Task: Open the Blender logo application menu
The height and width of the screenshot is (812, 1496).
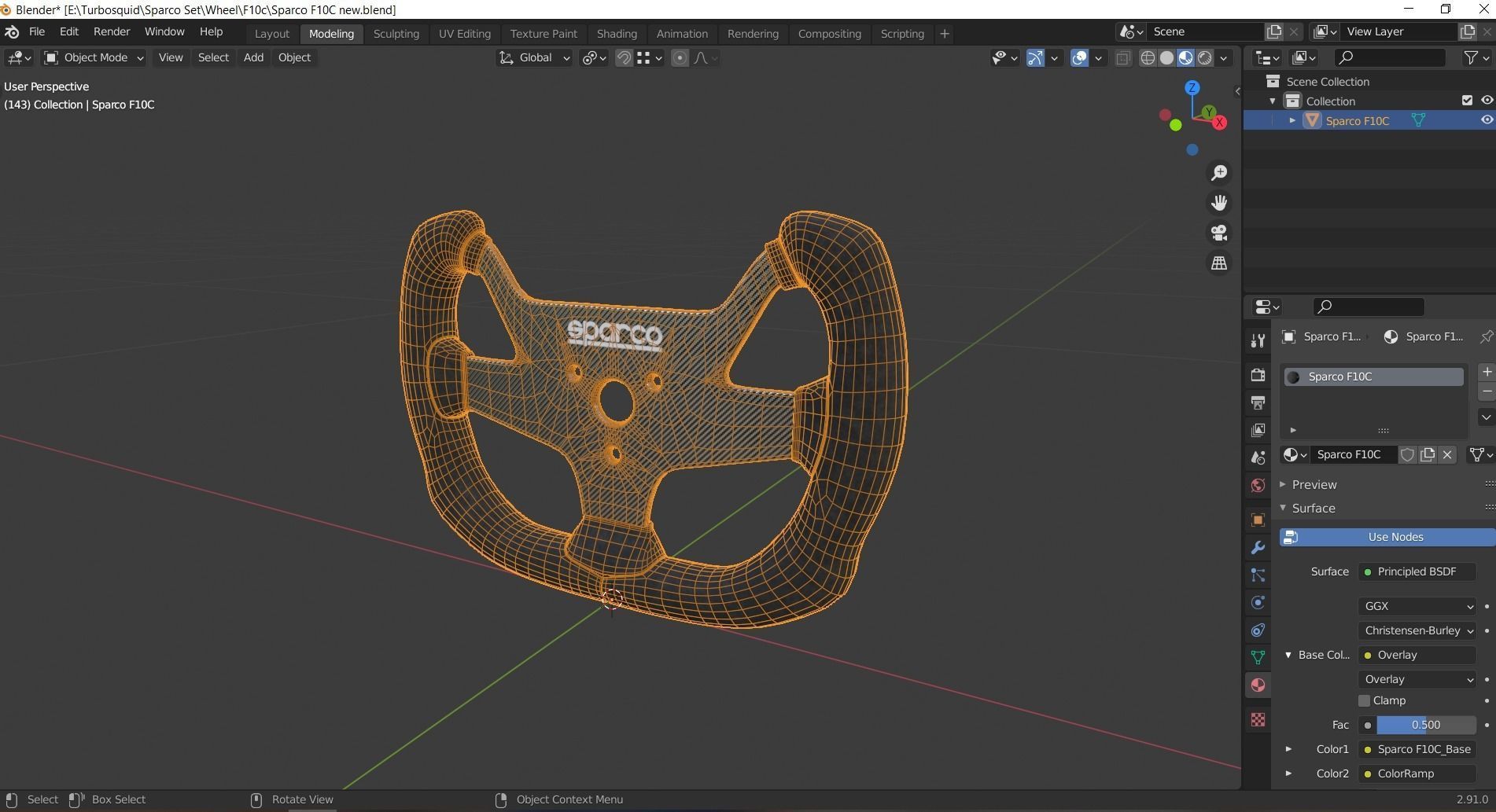Action: [12, 32]
